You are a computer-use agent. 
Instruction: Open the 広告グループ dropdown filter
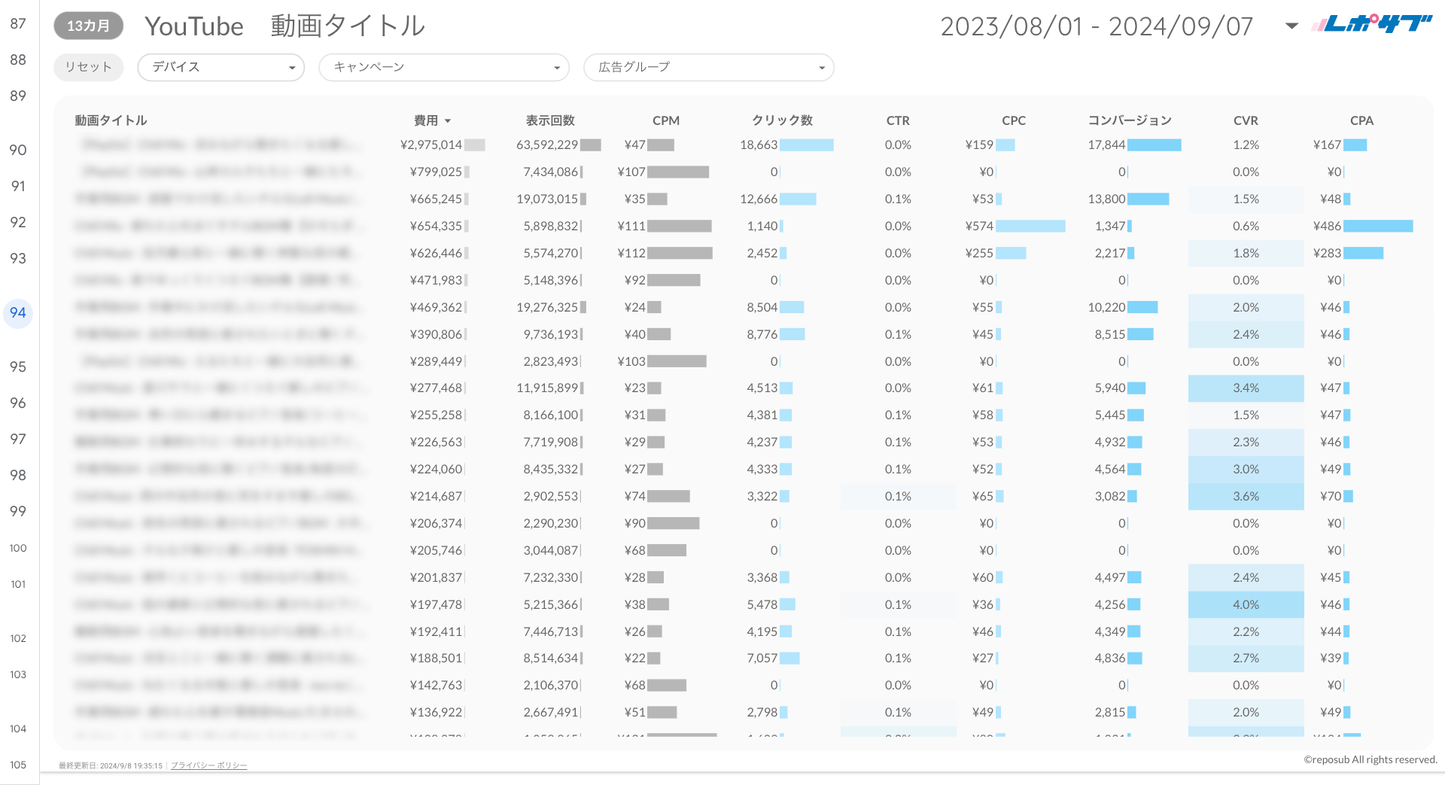click(709, 67)
